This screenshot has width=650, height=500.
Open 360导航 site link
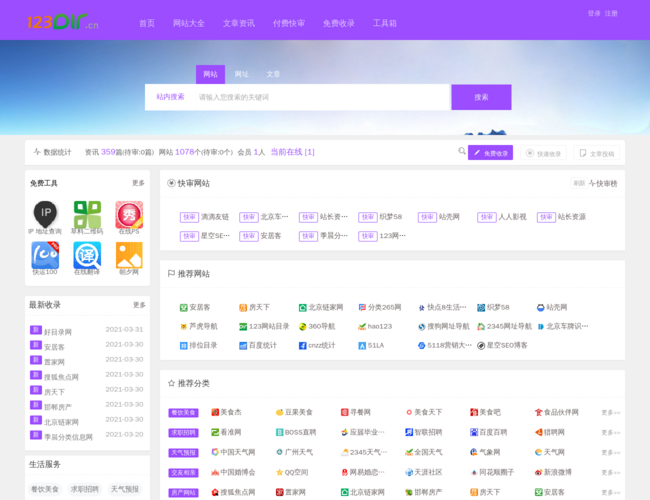(x=317, y=326)
